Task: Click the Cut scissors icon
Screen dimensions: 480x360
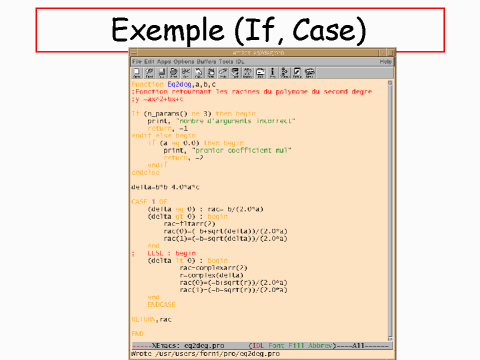Action: (186, 73)
